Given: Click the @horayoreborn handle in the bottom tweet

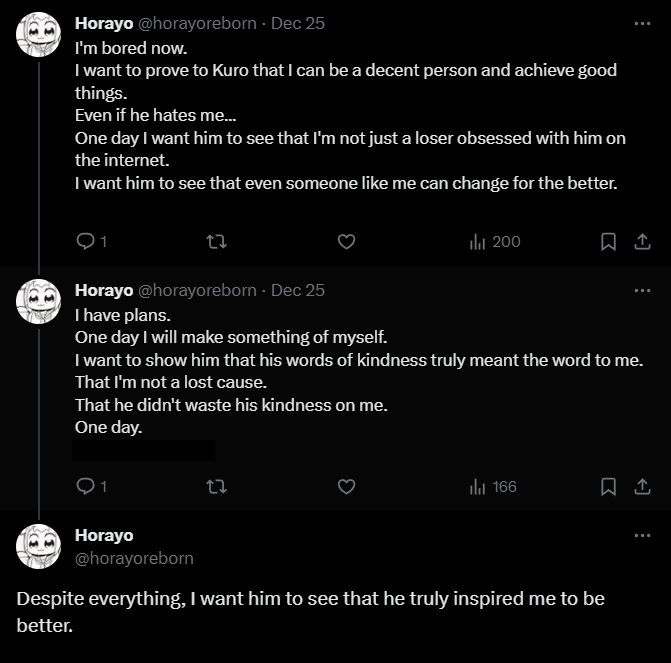Looking at the screenshot, I should (134, 558).
